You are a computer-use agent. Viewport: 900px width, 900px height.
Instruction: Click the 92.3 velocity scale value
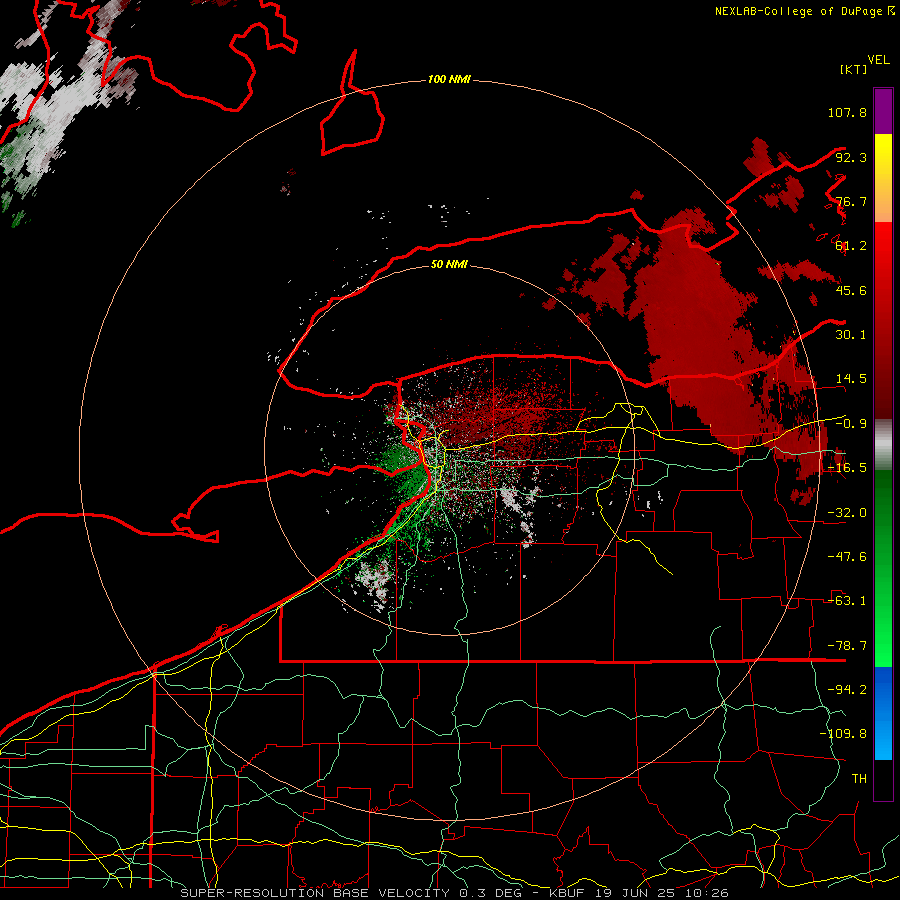(851, 157)
